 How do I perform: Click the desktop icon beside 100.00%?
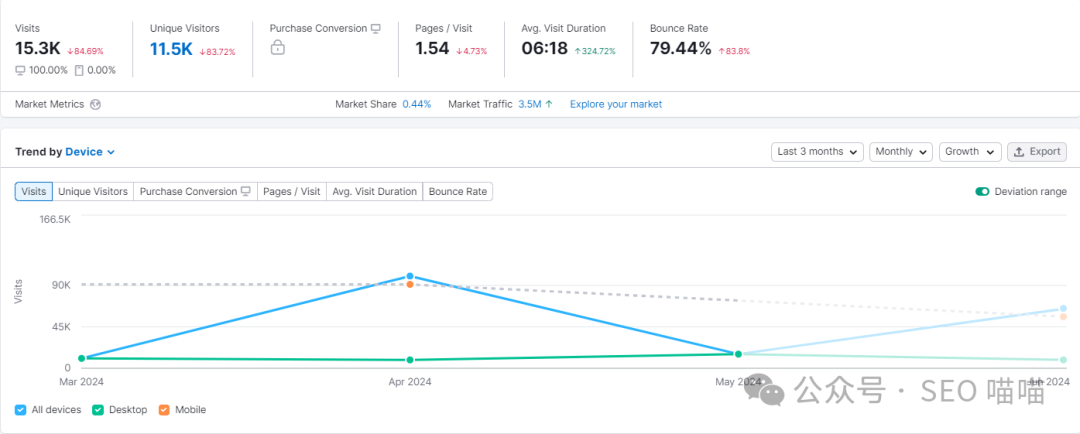[21, 70]
